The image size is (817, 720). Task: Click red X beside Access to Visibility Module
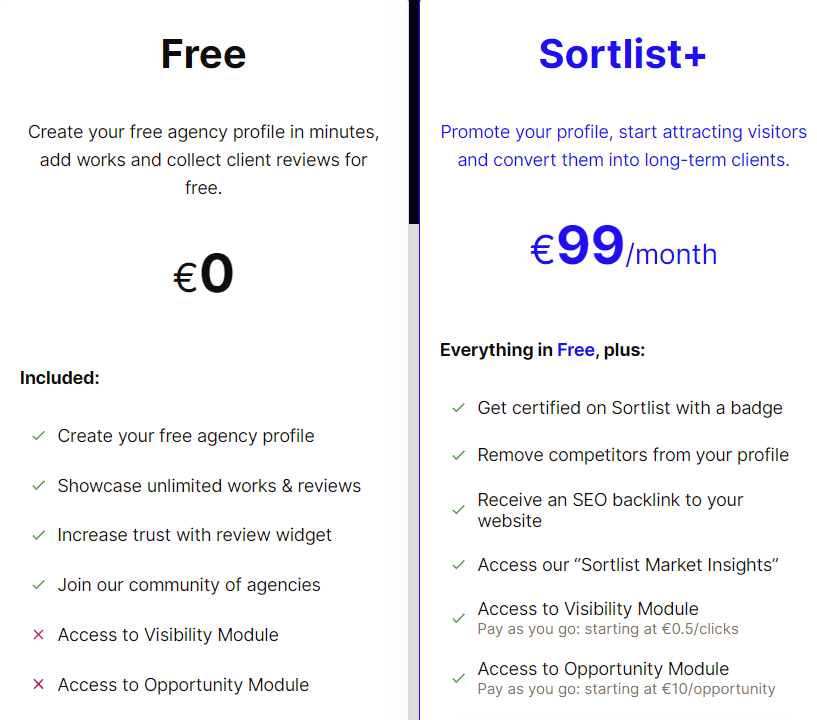click(x=39, y=635)
